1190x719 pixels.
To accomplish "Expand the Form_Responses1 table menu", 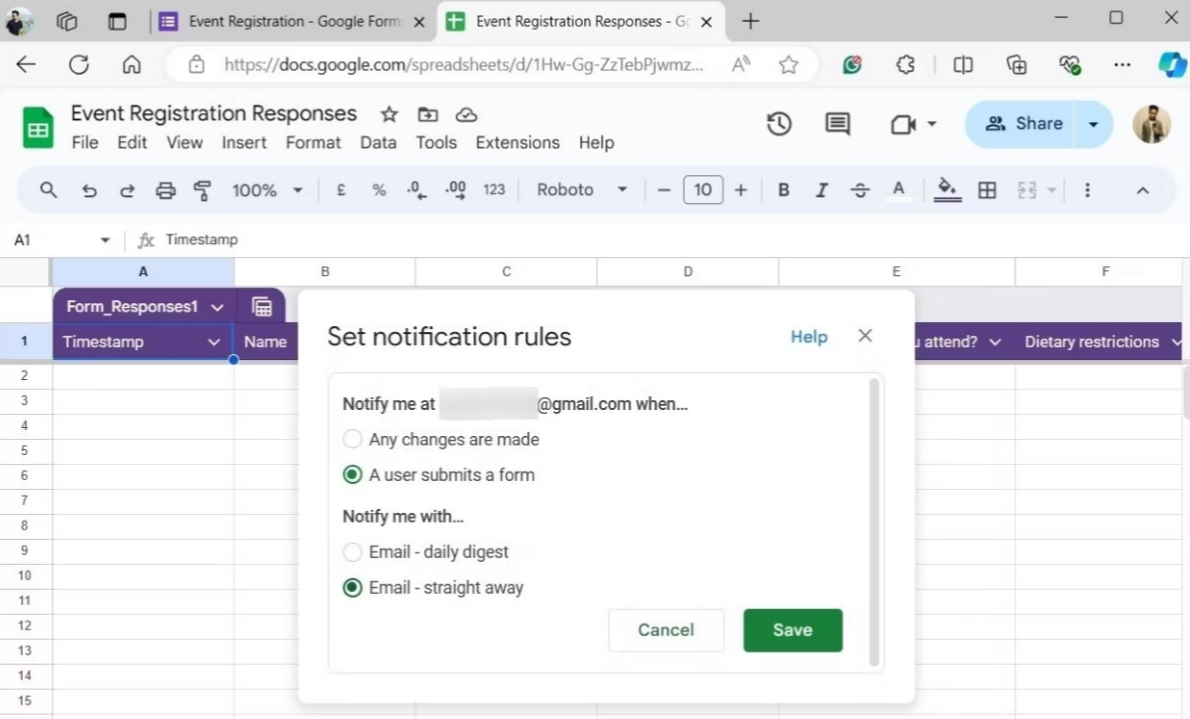I will pyautogui.click(x=217, y=307).
